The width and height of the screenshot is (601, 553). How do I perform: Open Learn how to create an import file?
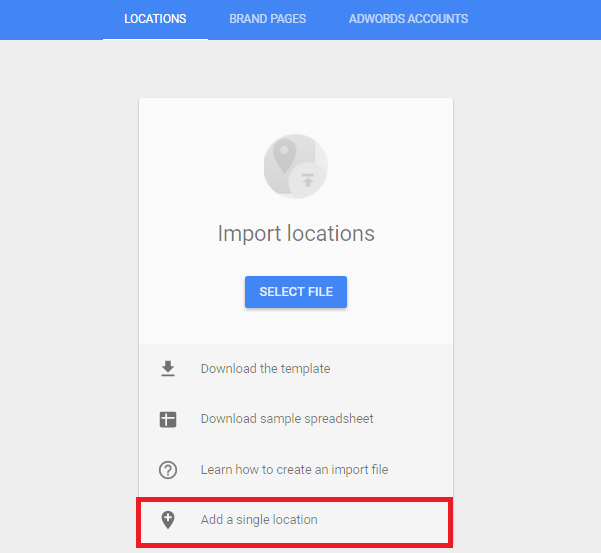coord(294,470)
